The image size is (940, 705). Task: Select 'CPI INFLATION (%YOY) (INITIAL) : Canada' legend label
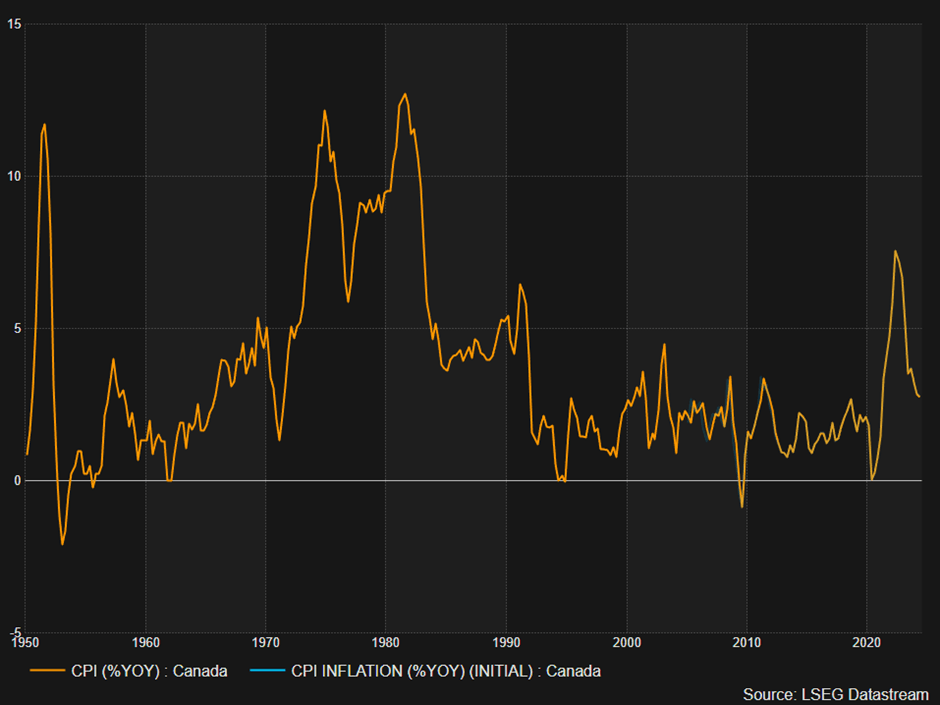pyautogui.click(x=446, y=671)
